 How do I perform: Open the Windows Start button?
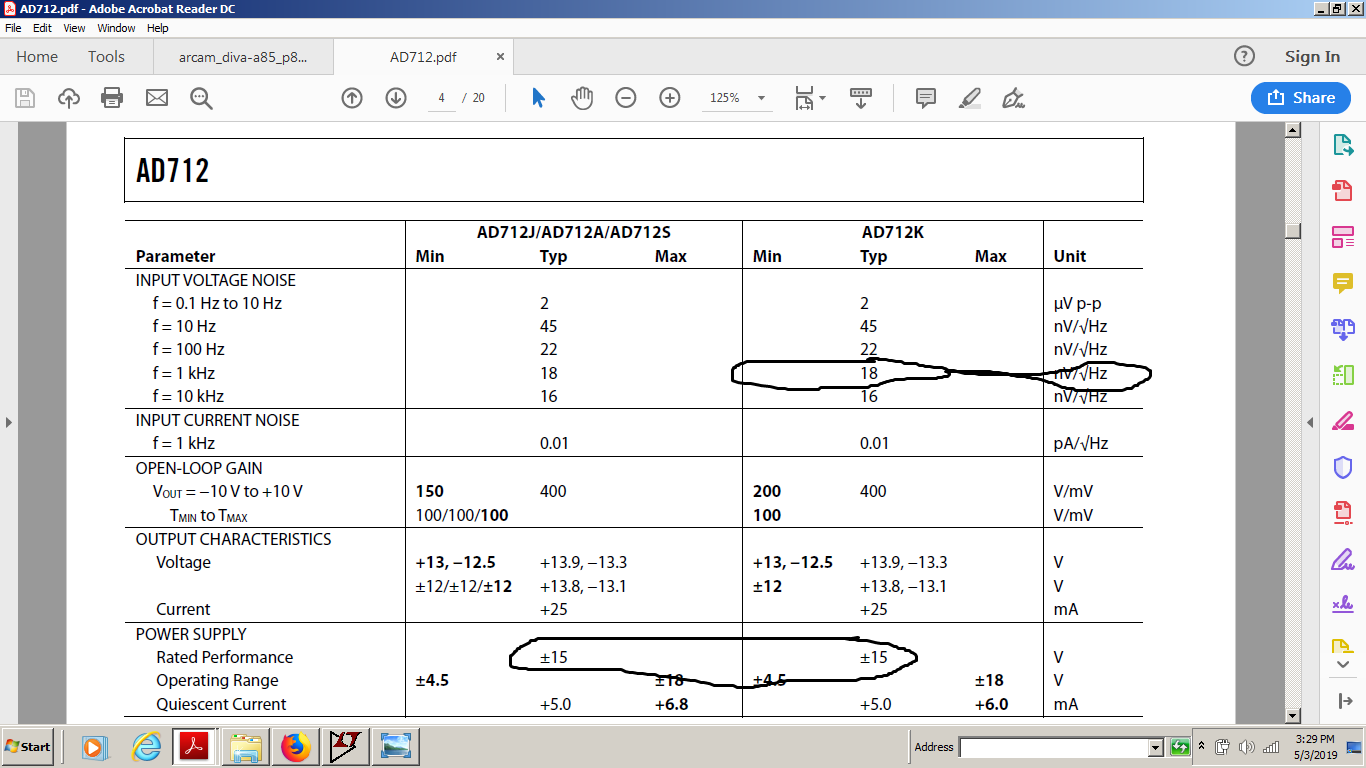[28, 747]
